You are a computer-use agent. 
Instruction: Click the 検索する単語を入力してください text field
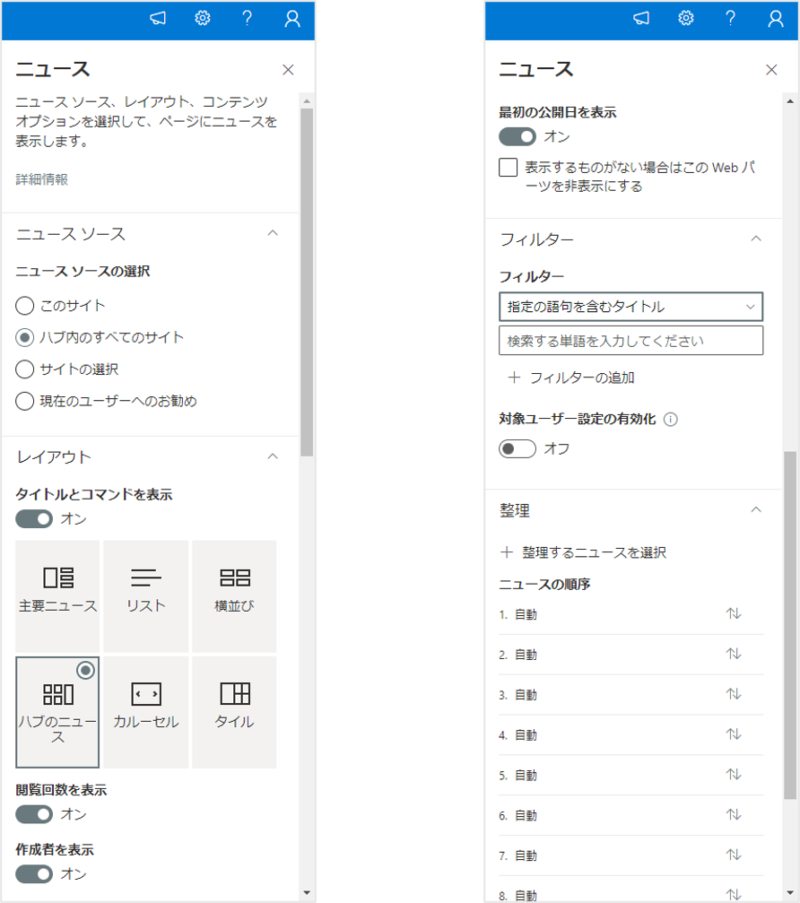[630, 340]
